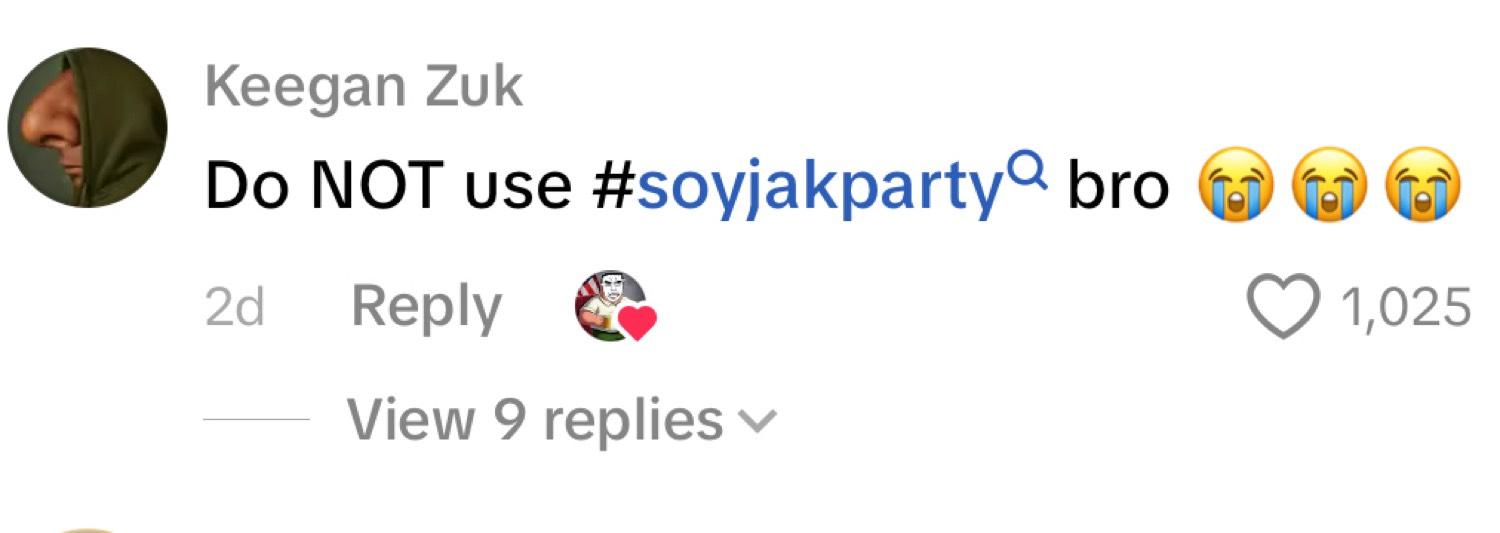Expand View 9 replies

[x=561, y=419]
